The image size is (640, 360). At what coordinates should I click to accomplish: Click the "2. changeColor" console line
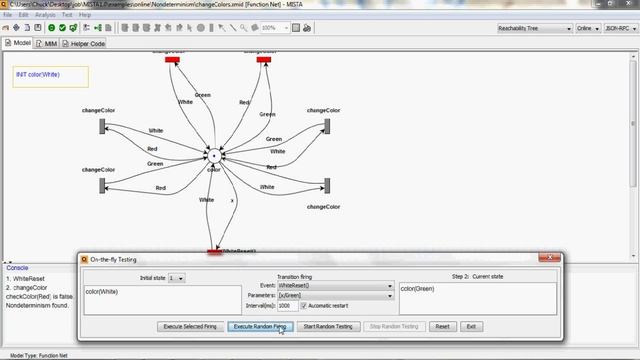[x=27, y=288]
